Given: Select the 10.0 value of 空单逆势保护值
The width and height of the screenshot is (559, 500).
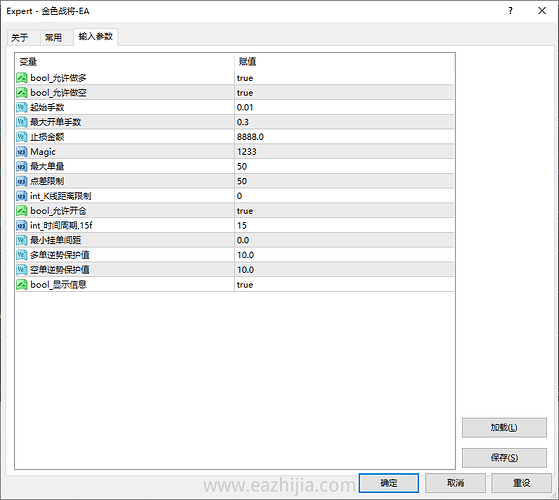Looking at the screenshot, I should click(x=245, y=270).
